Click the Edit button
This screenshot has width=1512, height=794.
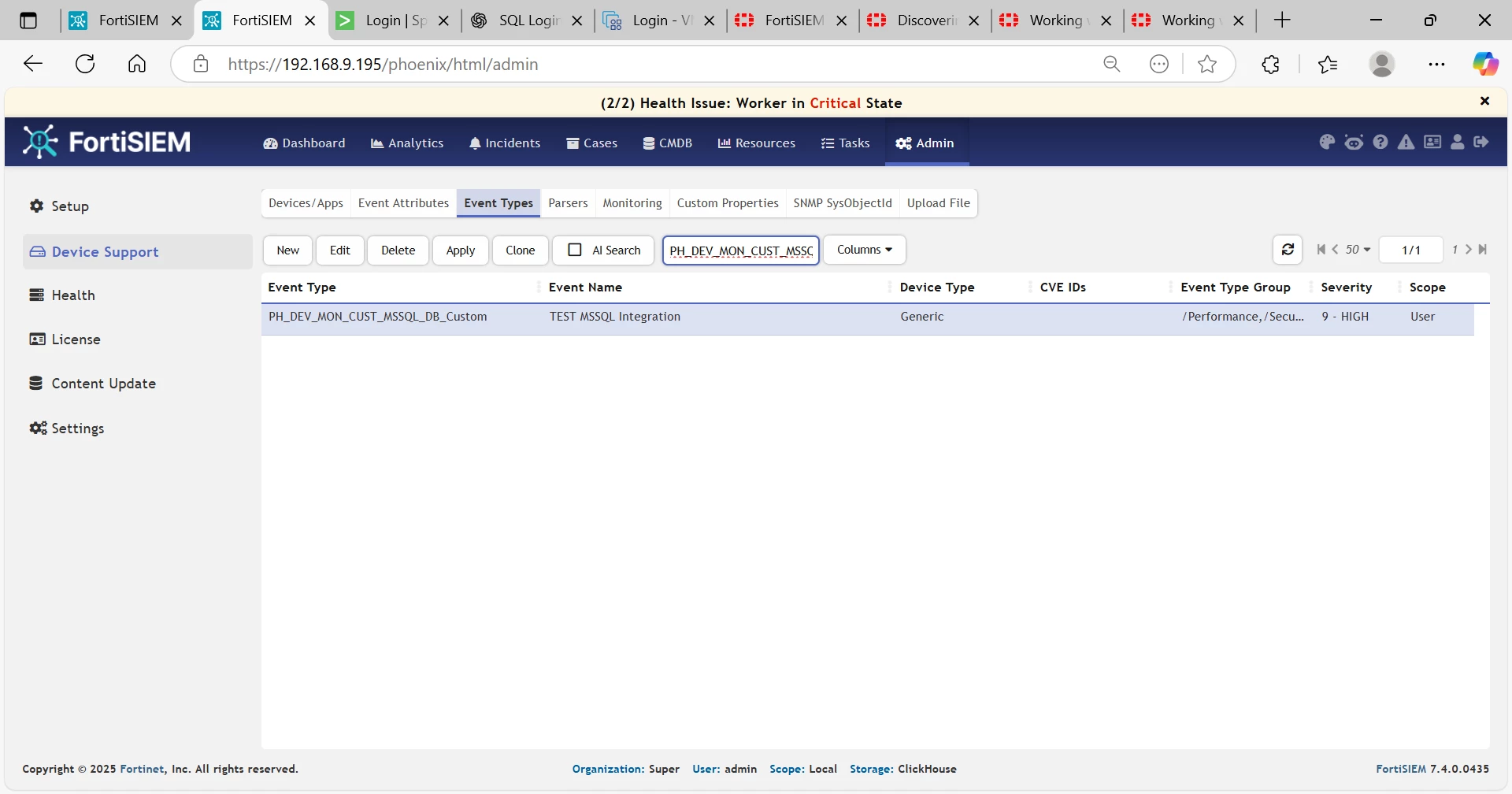click(x=340, y=250)
